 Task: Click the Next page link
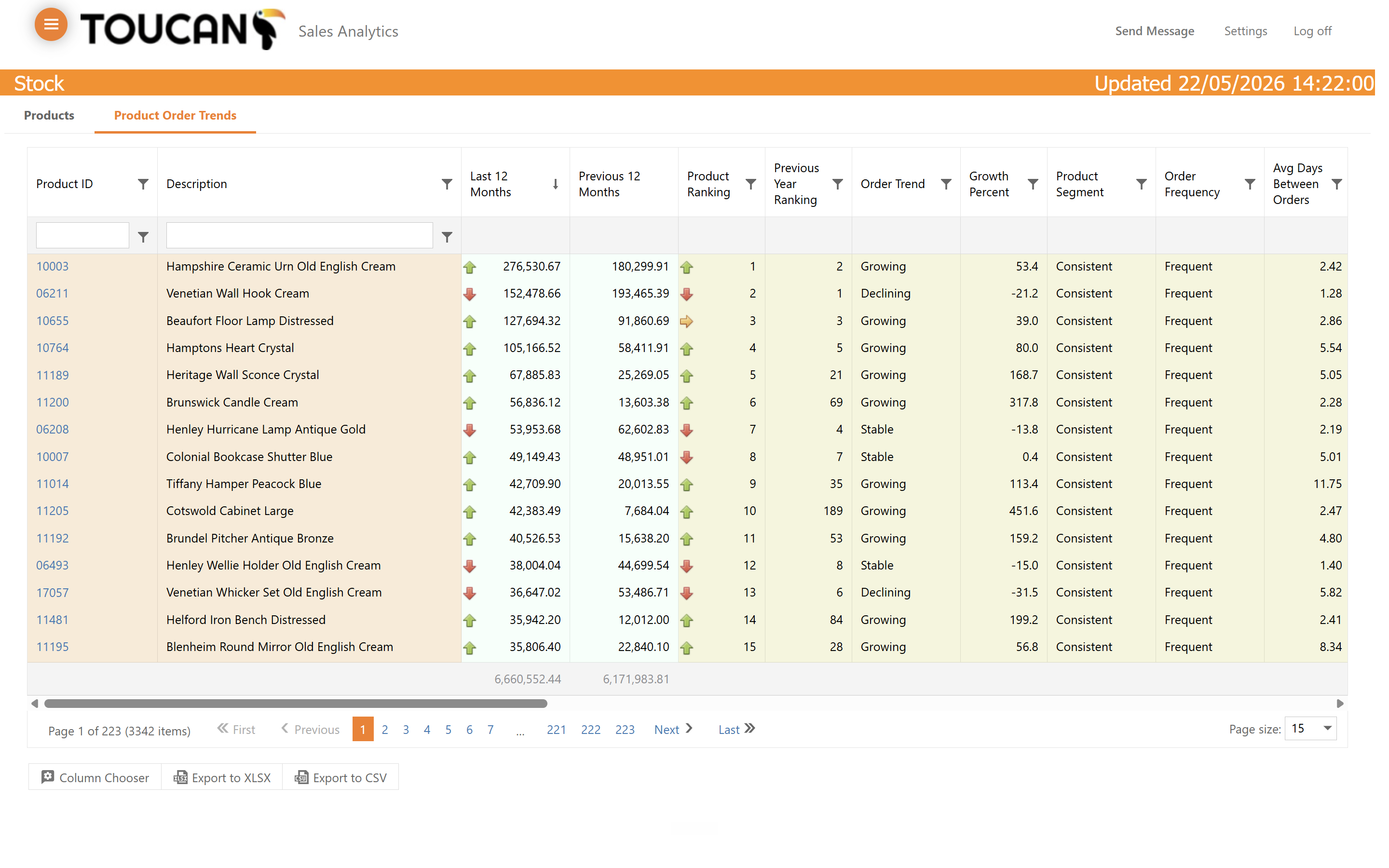(673, 729)
